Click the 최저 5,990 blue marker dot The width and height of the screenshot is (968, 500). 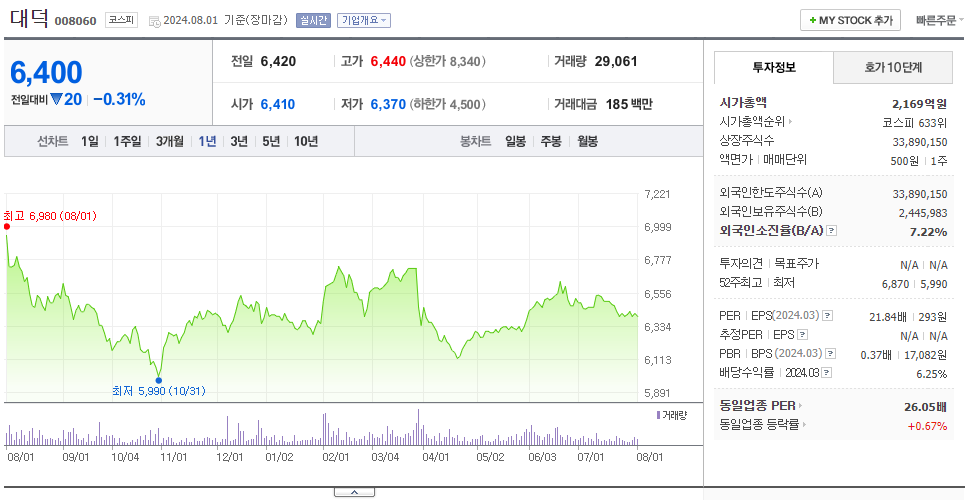point(159,380)
